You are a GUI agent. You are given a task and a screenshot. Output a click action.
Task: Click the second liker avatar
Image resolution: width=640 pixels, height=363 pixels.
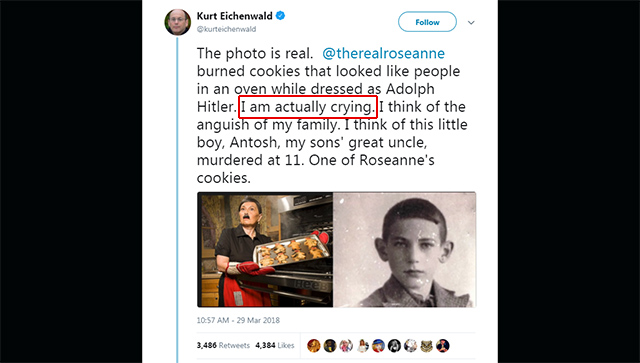pos(330,346)
